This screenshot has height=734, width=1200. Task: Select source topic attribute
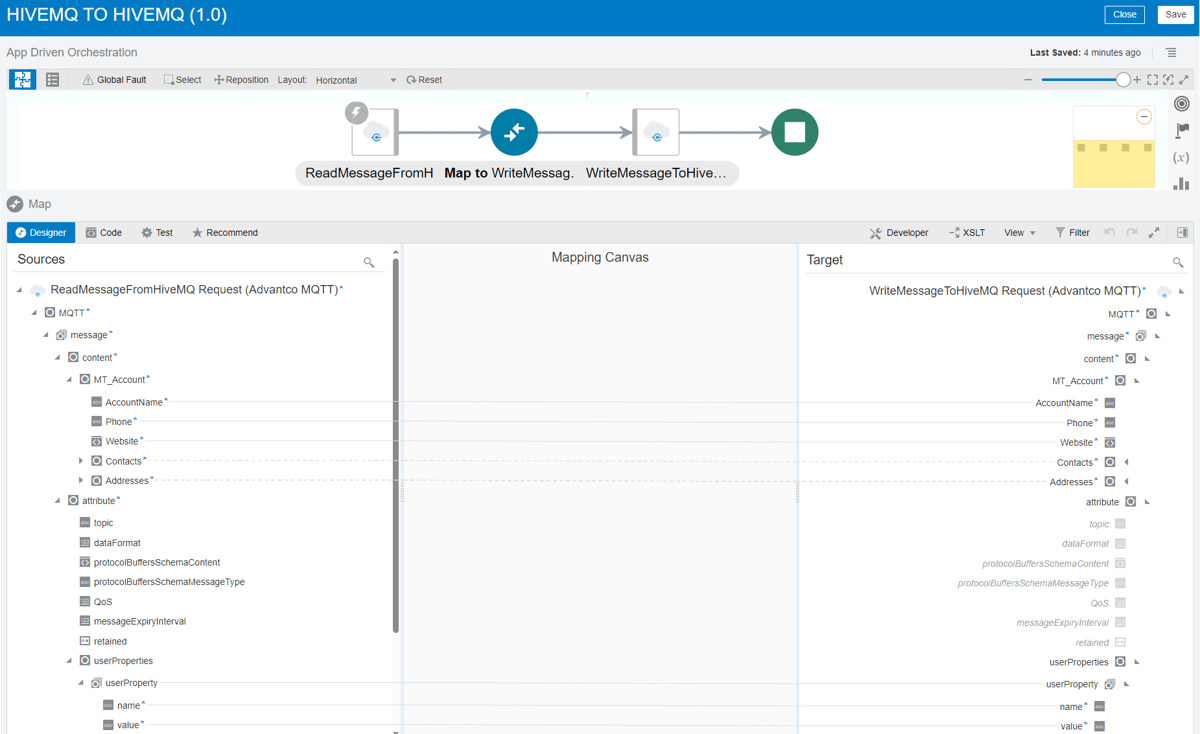pos(103,523)
